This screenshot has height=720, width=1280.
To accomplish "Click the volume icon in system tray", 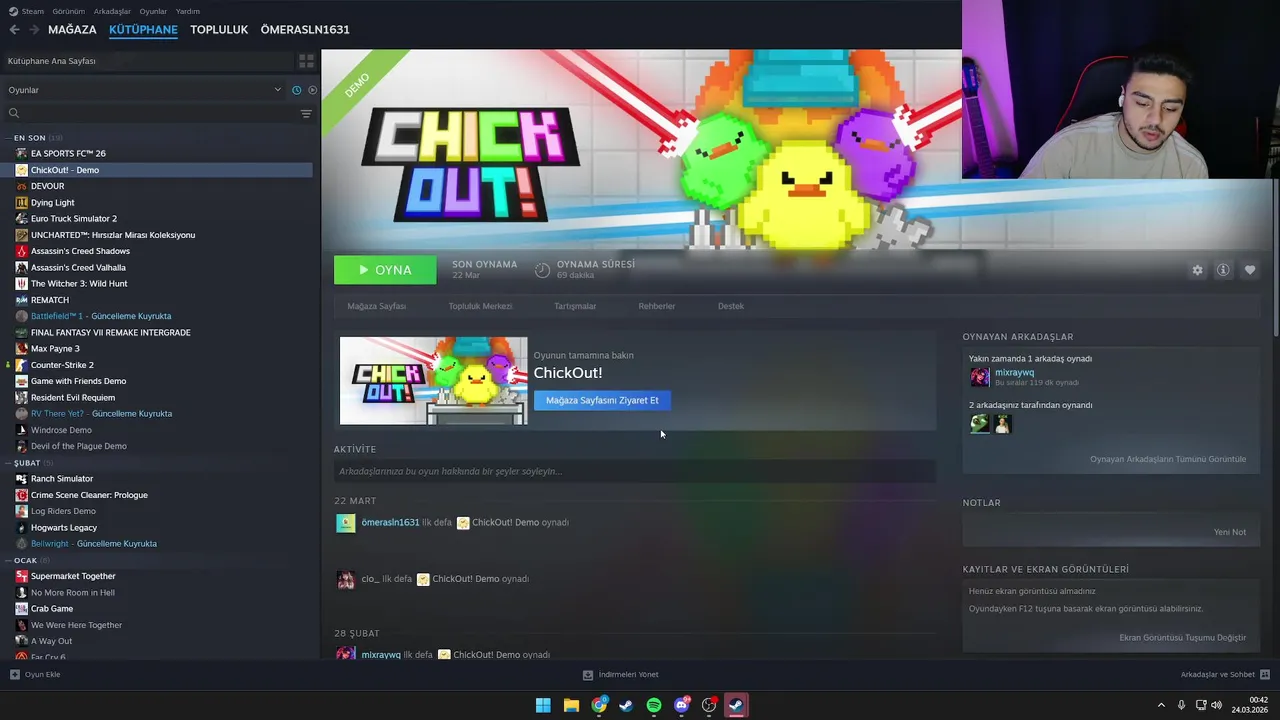I will pyautogui.click(x=1216, y=705).
